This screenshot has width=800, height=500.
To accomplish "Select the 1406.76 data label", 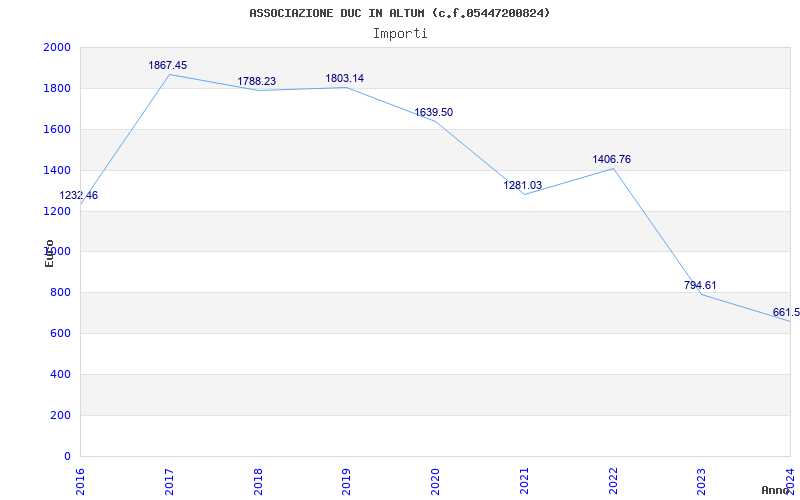I will pos(612,160).
